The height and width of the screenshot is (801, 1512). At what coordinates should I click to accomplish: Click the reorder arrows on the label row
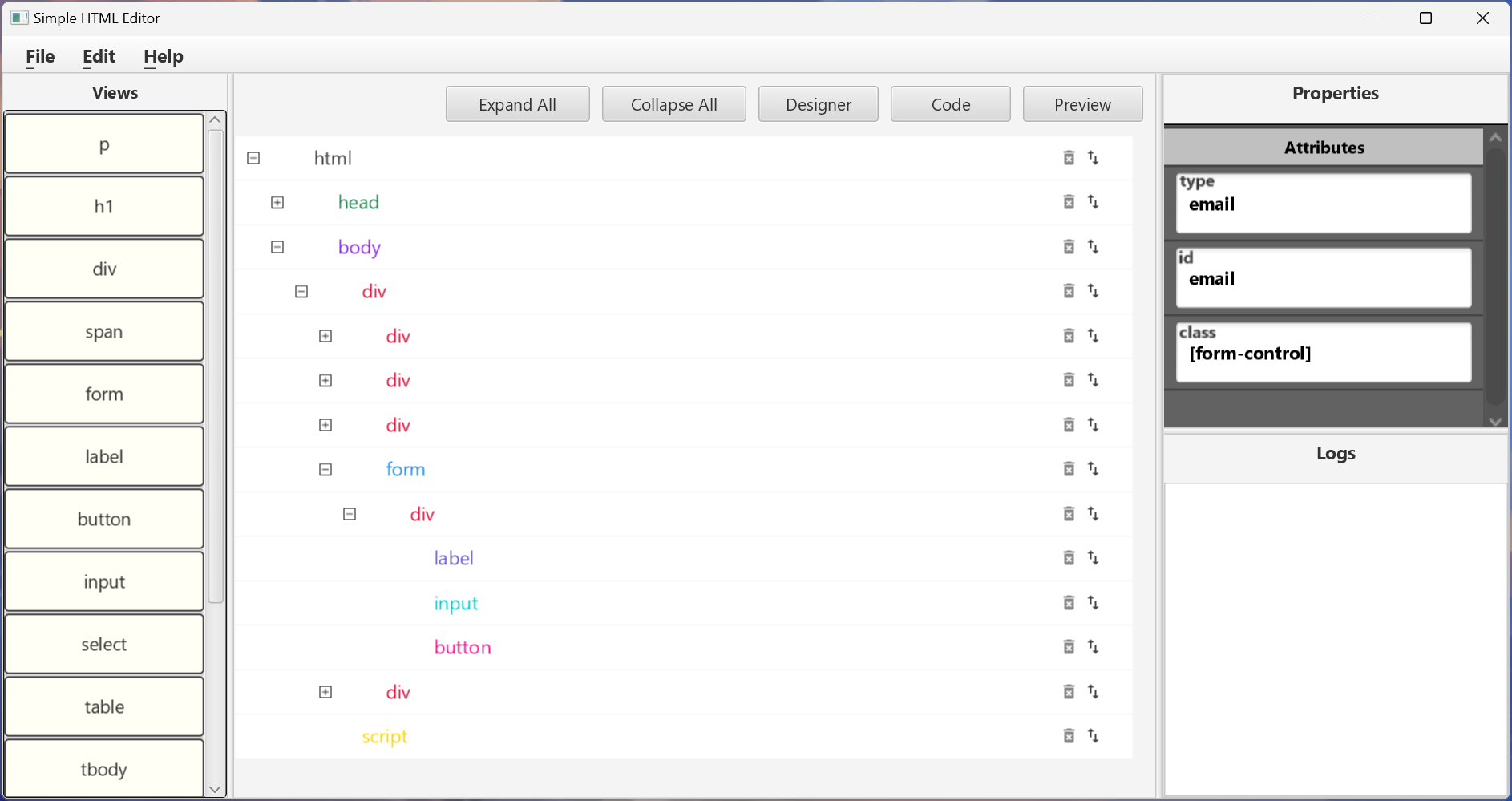(1094, 558)
